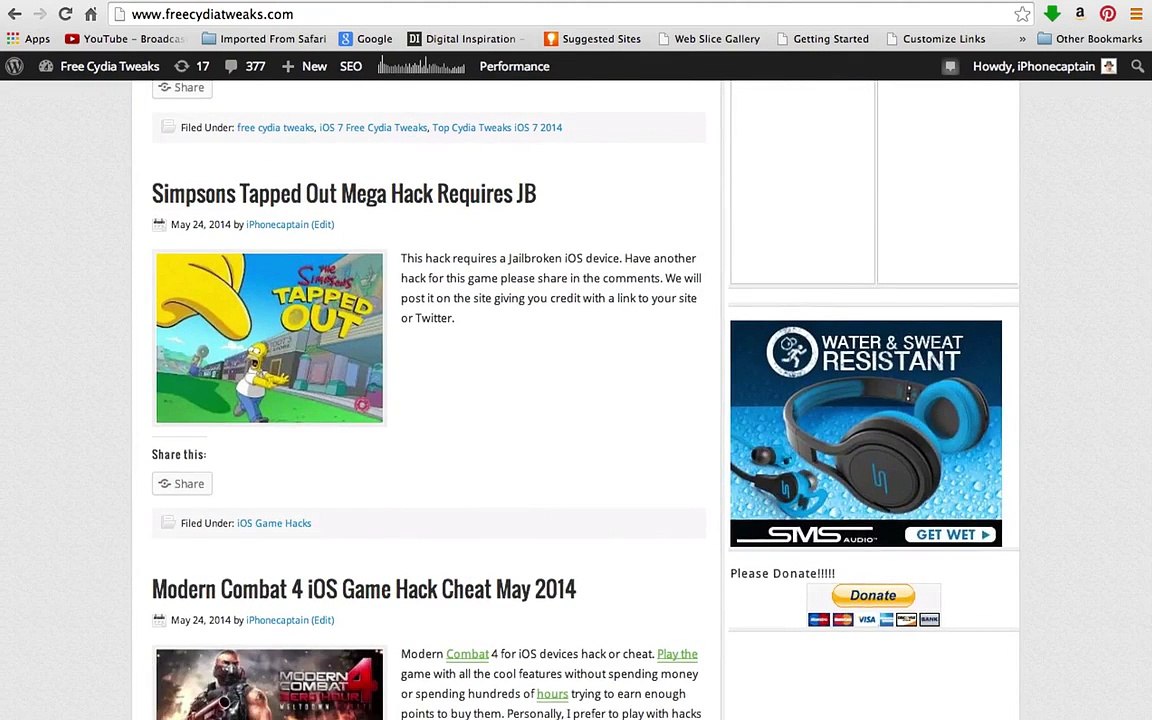
Task: Open the Imported From Safari folder
Action: click(x=264, y=39)
